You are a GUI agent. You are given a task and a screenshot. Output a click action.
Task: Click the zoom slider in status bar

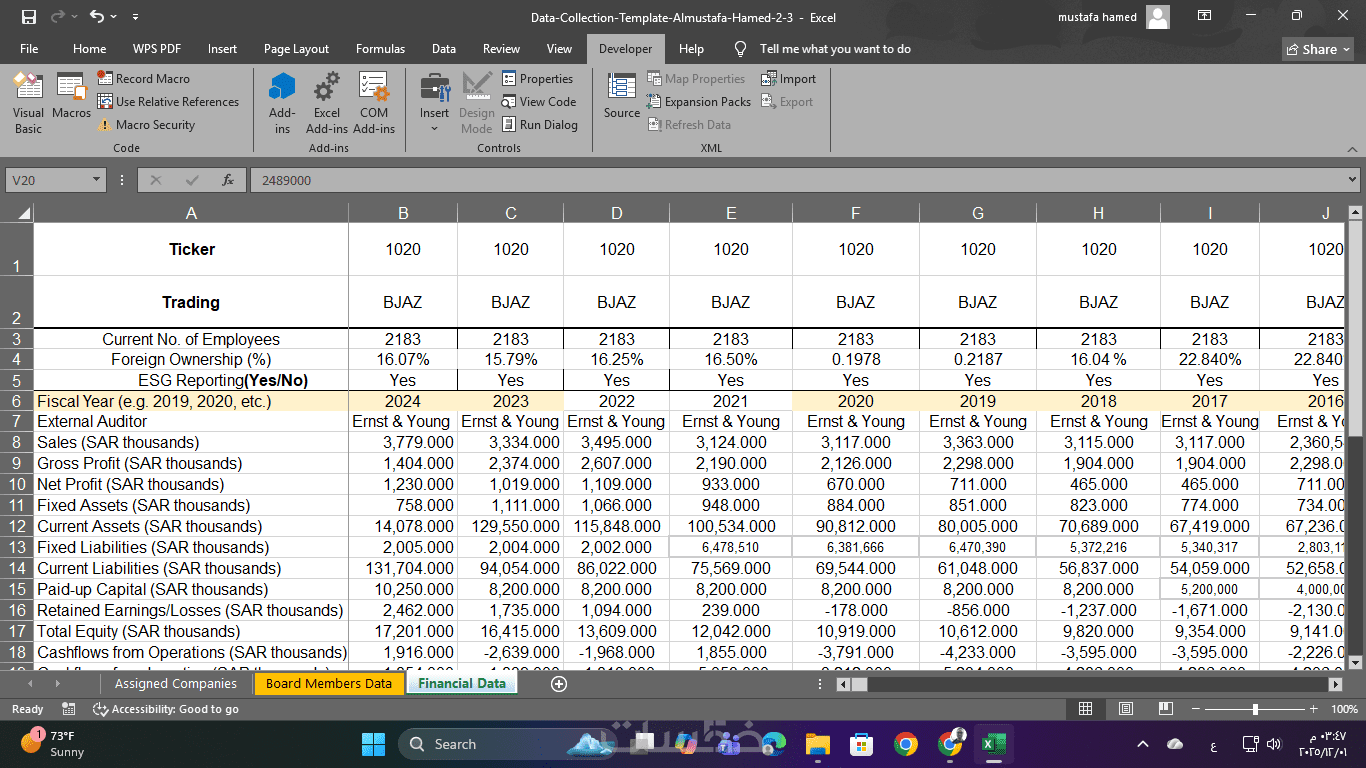(1256, 709)
